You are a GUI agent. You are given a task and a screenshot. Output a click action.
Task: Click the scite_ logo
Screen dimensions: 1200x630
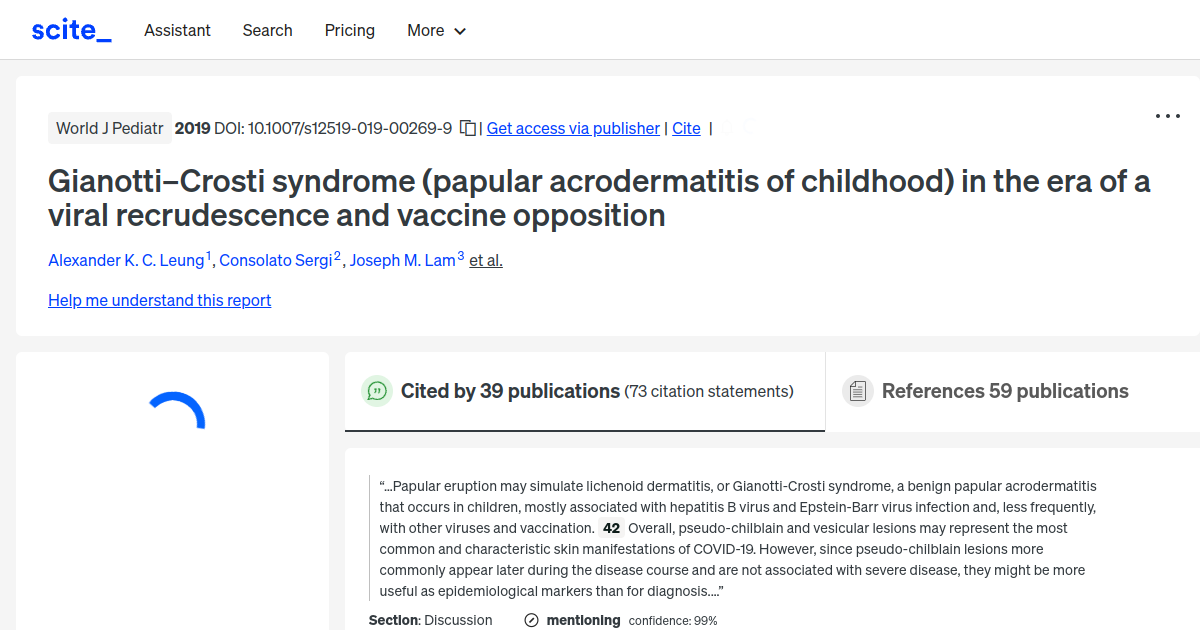click(x=70, y=29)
